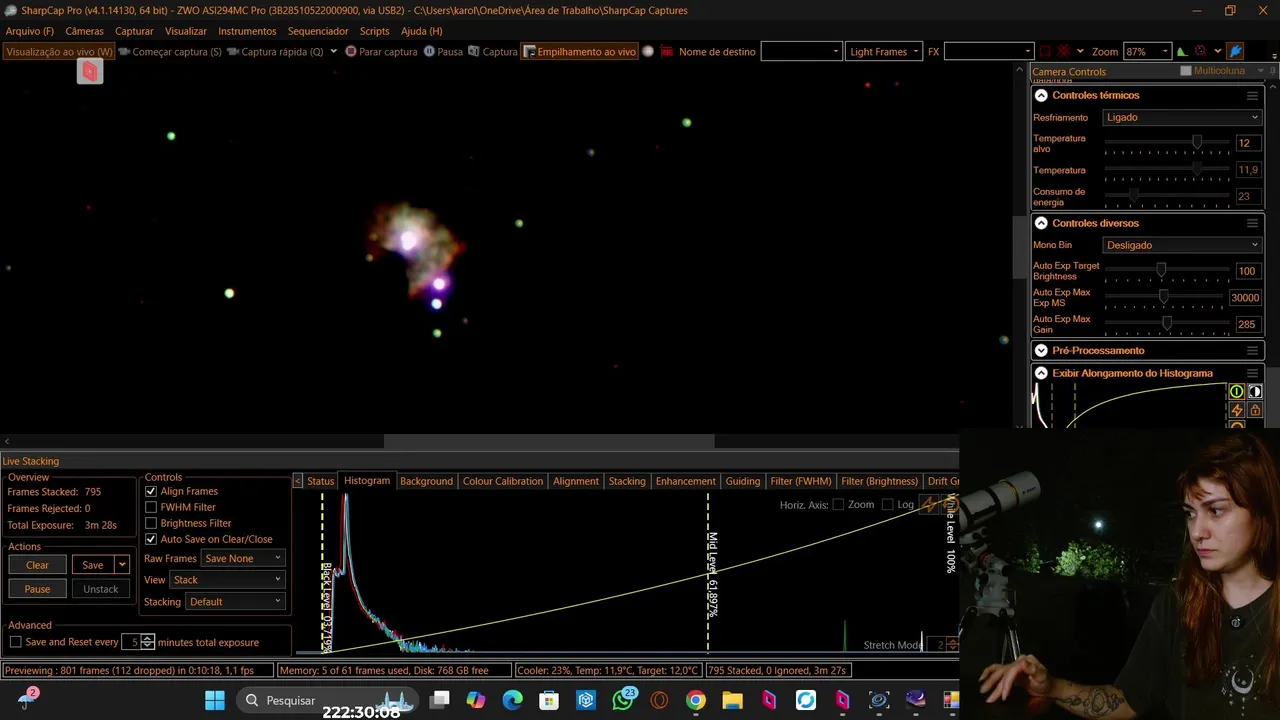Click the red clock-target toolbar icon
The width and height of the screenshot is (1280, 720).
pos(1200,51)
